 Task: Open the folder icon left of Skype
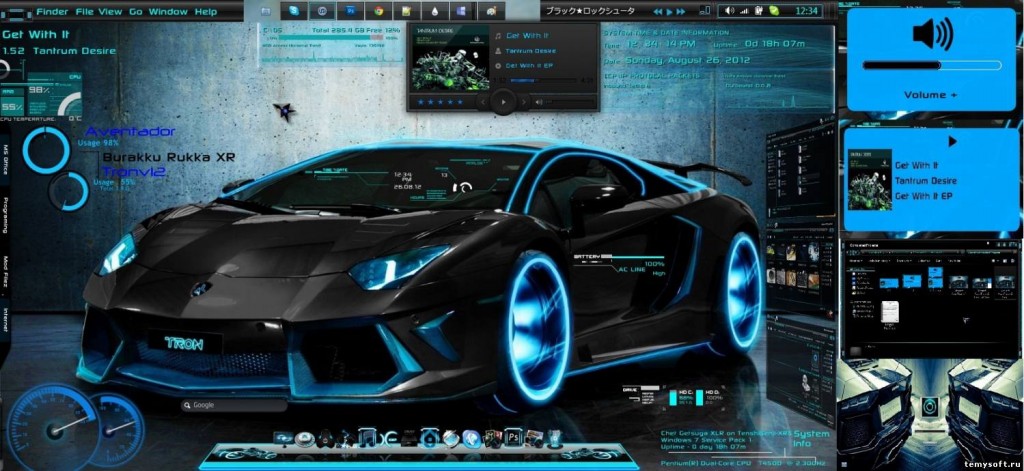265,10
